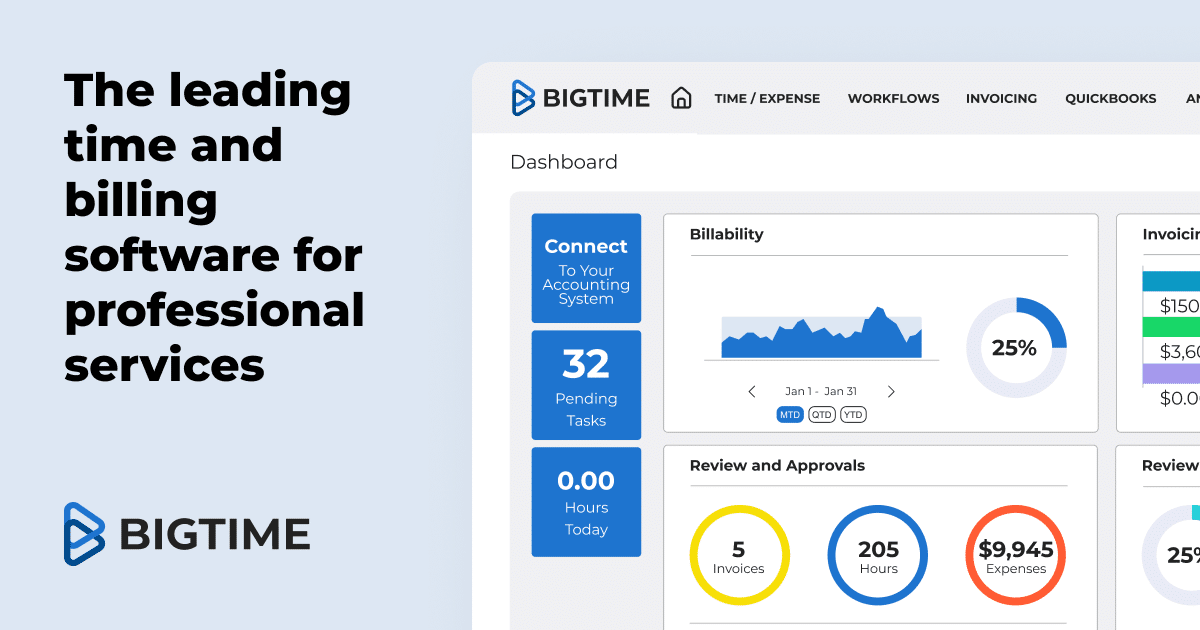Open the Invoicing menu
Image resolution: width=1200 pixels, height=630 pixels.
click(1001, 98)
